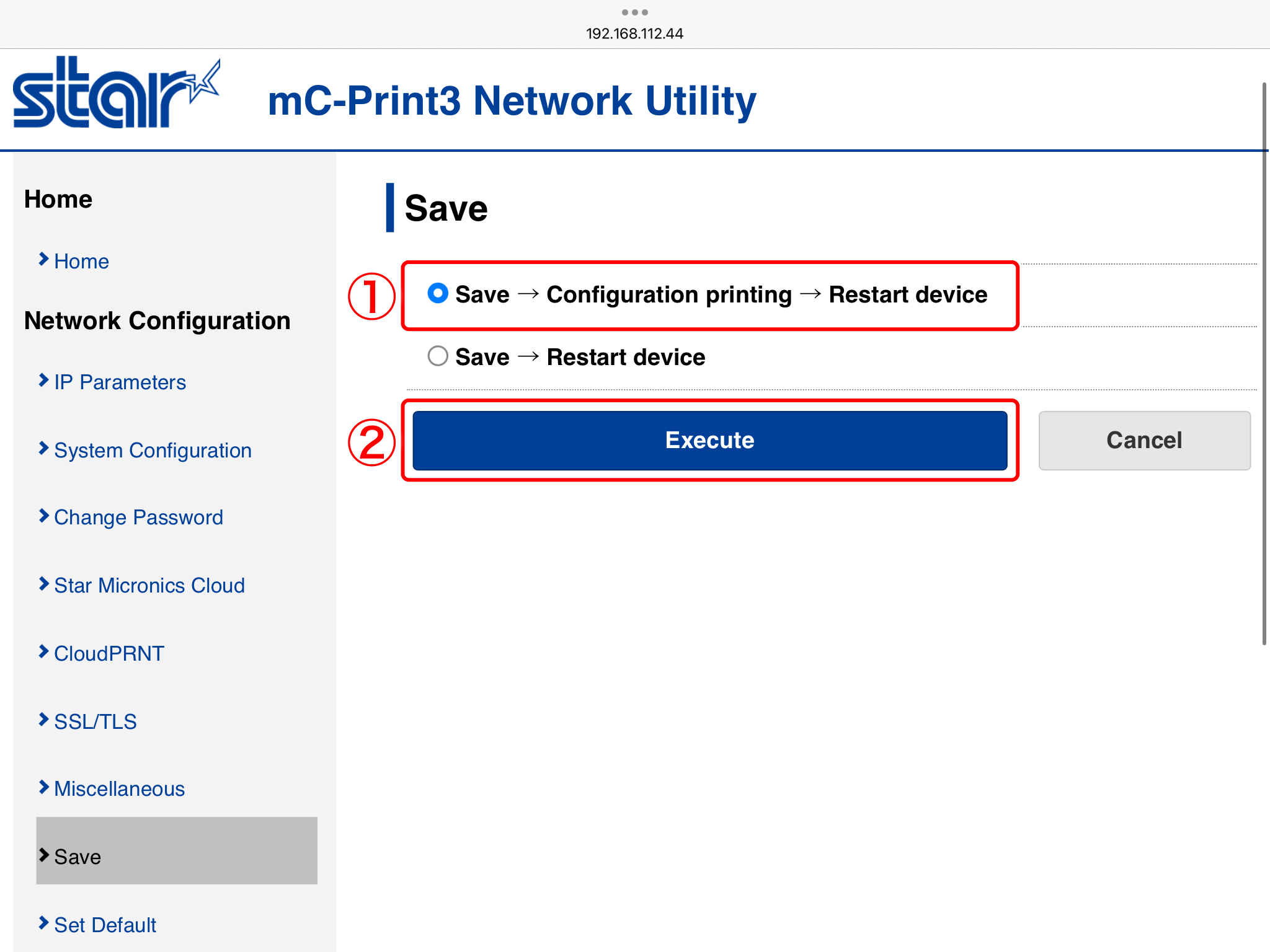
Task: Open the Set Default page
Action: tap(105, 925)
